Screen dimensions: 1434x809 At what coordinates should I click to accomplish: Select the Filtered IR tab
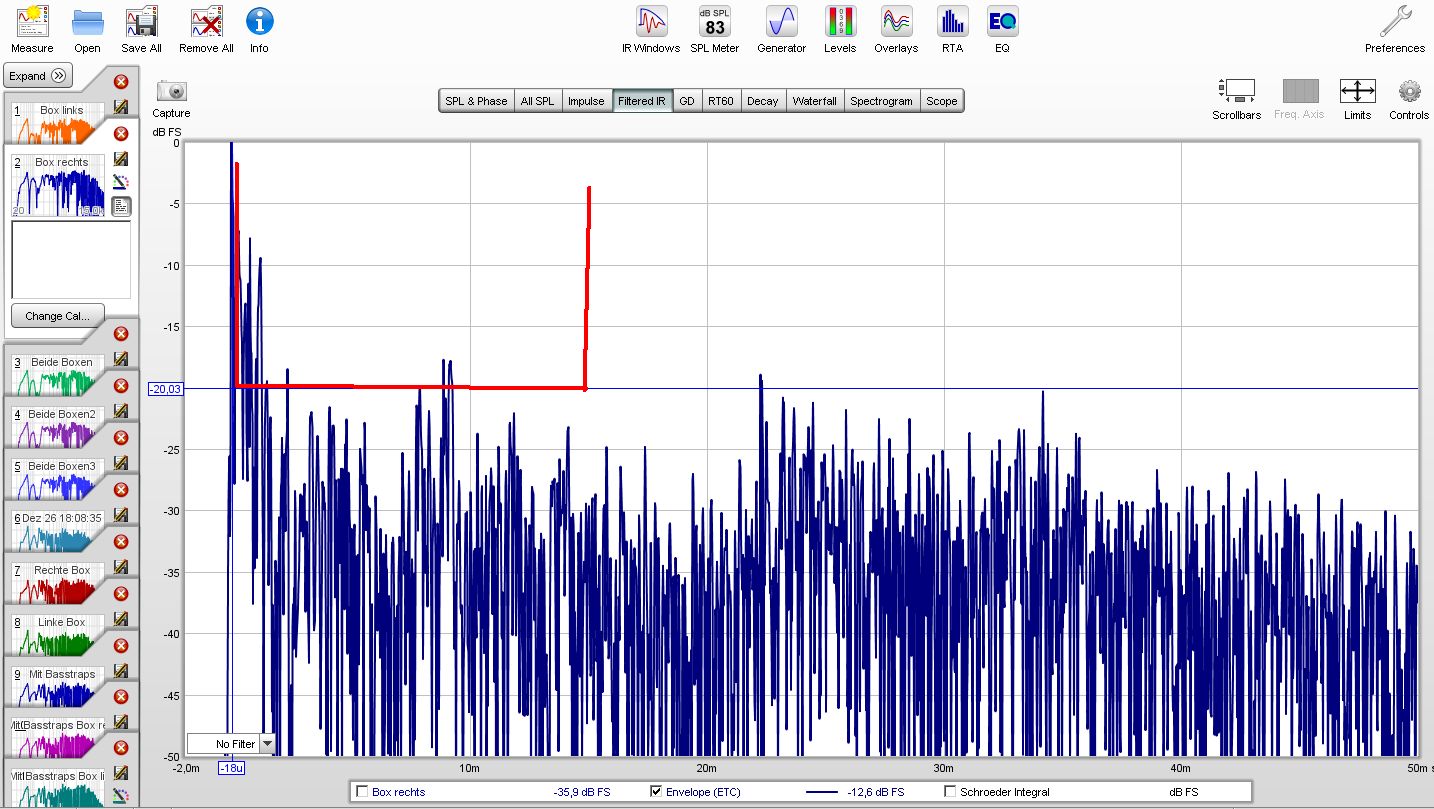point(641,101)
